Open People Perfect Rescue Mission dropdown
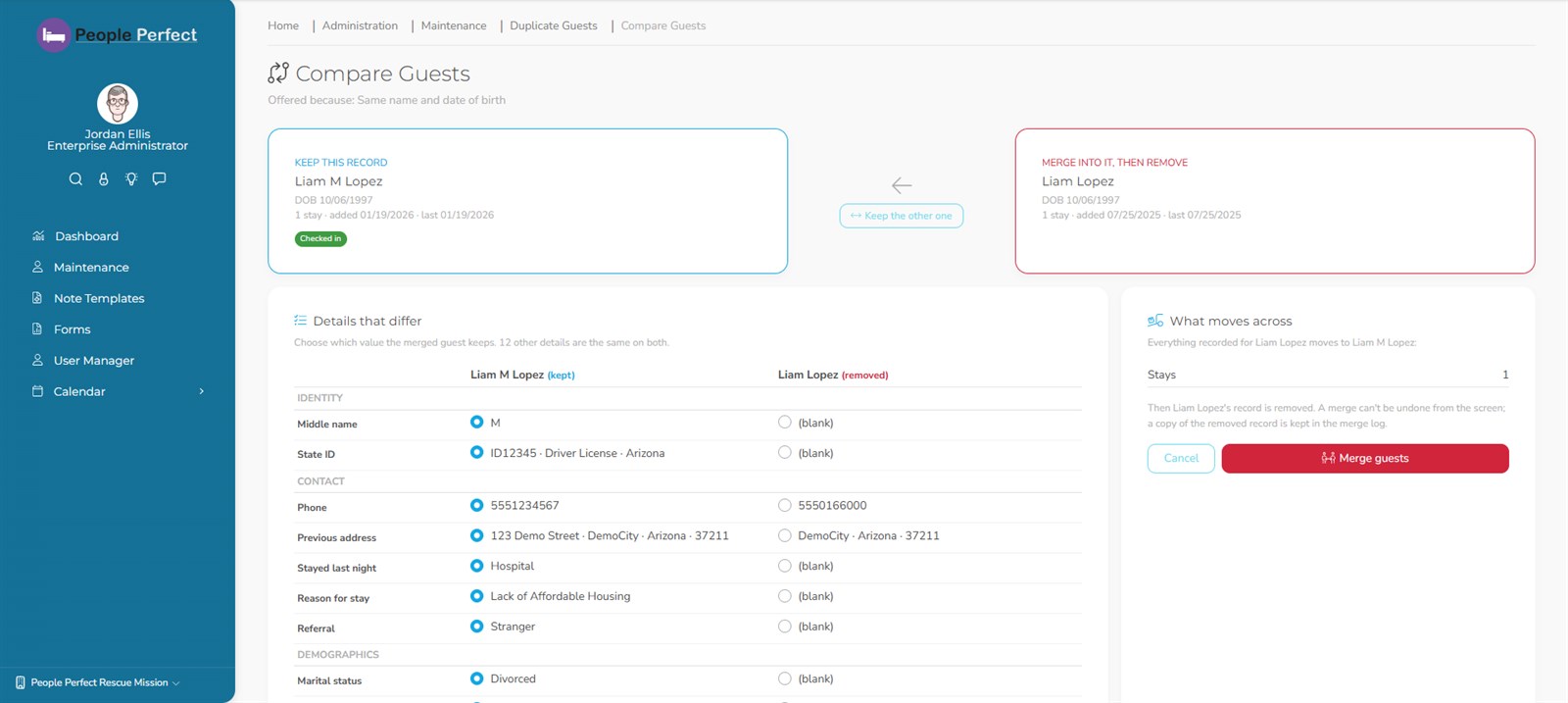1568x703 pixels. tap(98, 682)
